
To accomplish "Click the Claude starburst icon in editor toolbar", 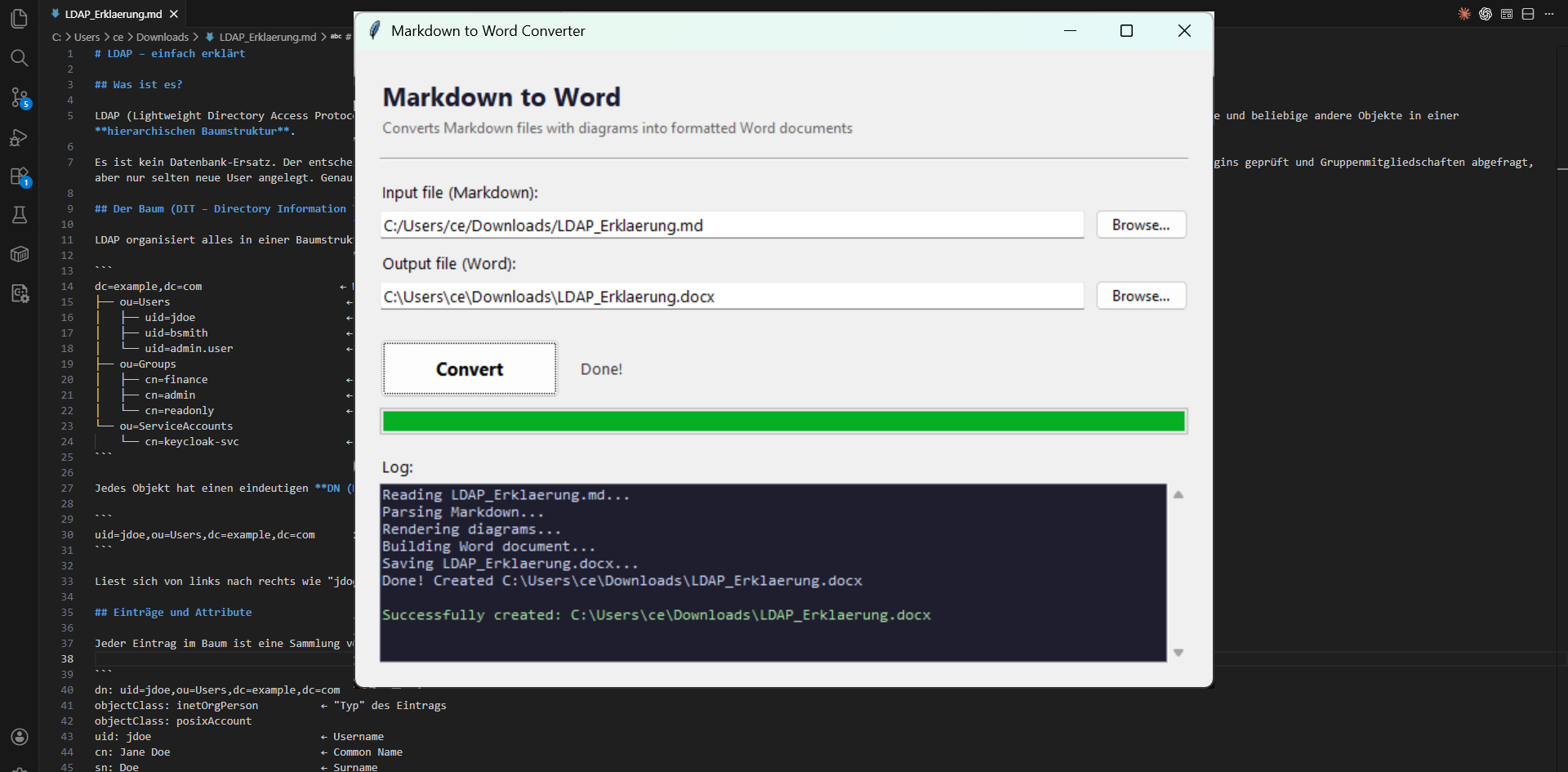I will 1464,14.
